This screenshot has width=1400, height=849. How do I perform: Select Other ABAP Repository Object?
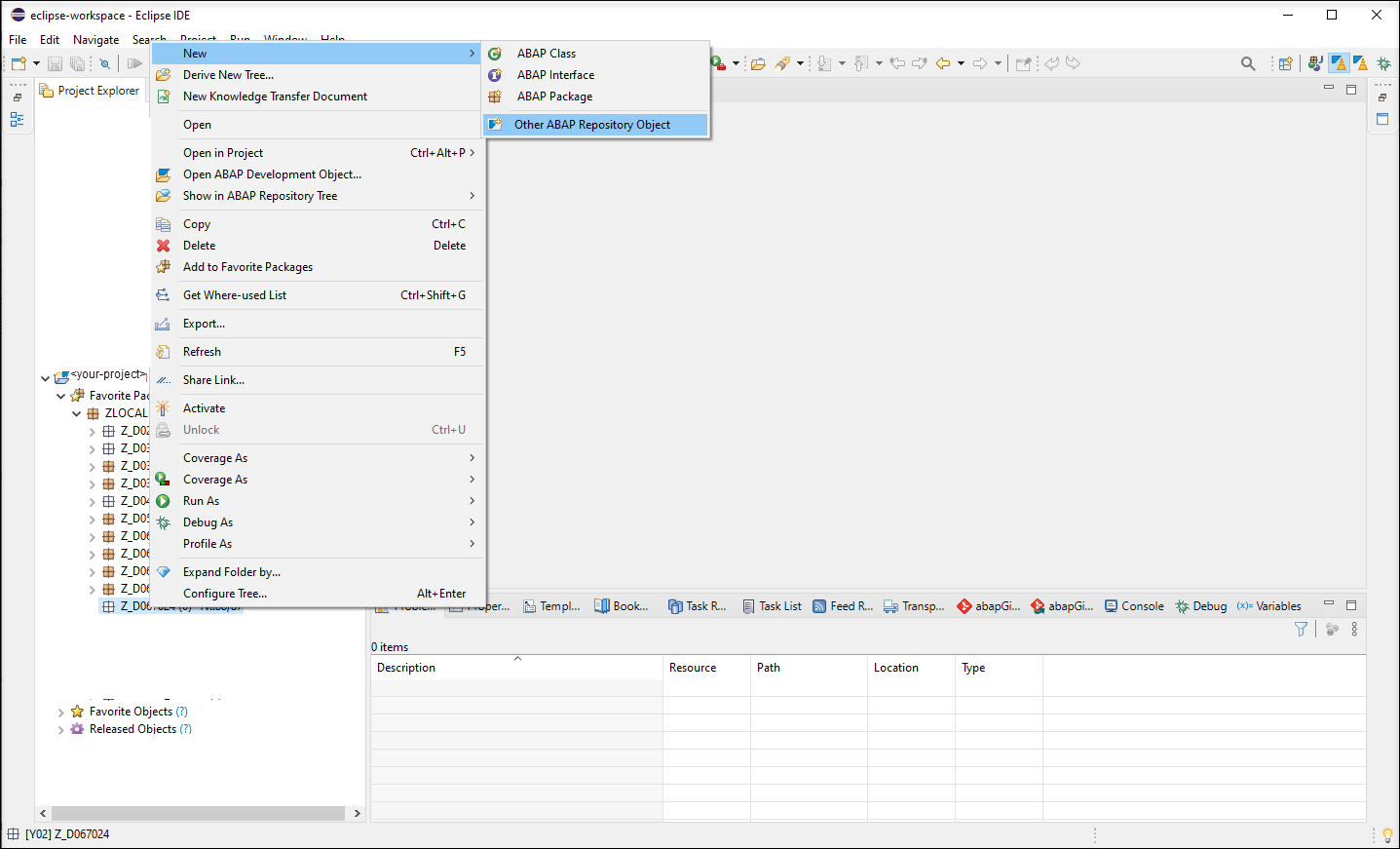596,125
